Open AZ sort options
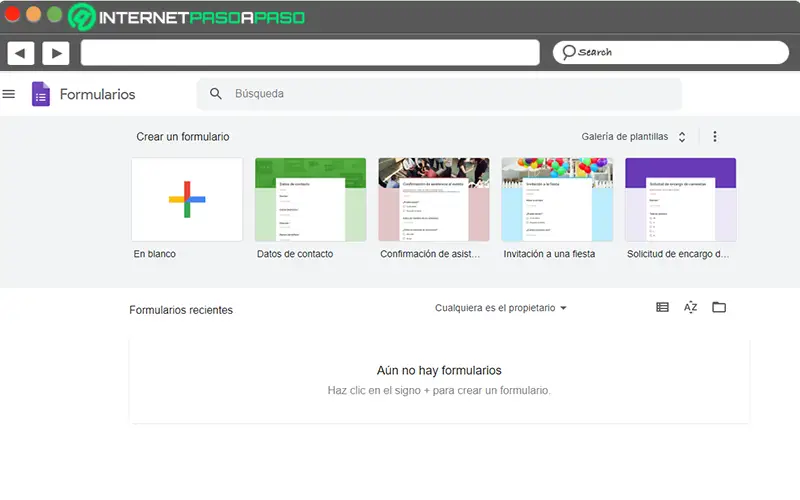 [x=690, y=307]
